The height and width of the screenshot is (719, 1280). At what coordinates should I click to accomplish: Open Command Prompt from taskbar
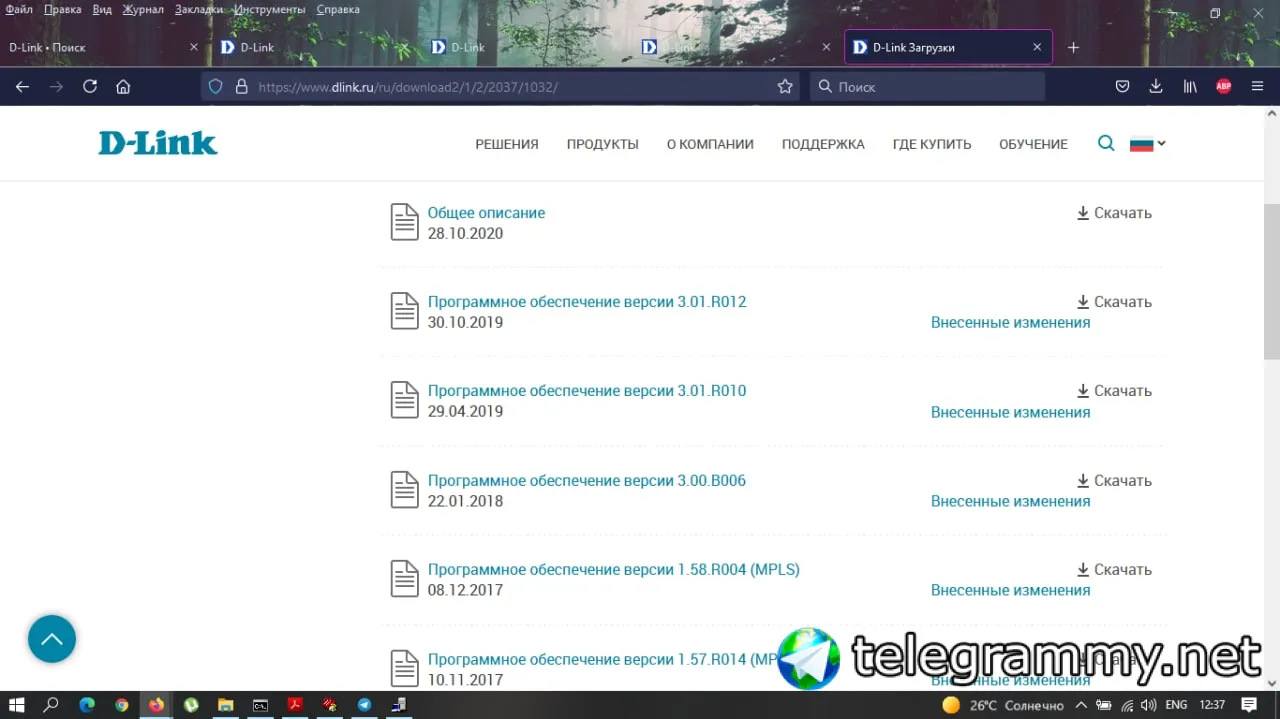(x=260, y=705)
